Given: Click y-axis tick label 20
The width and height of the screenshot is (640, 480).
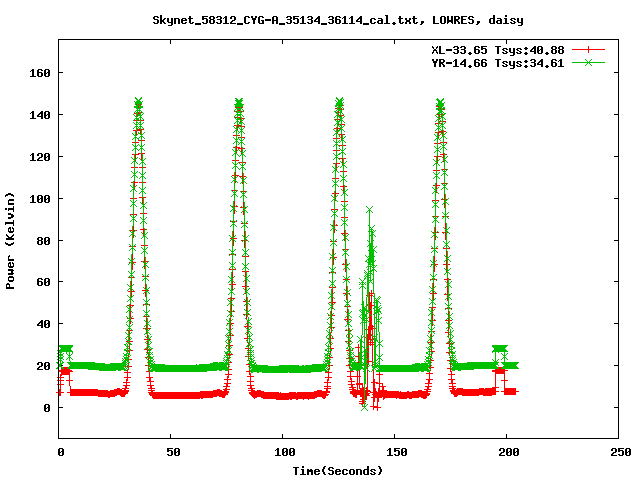Looking at the screenshot, I should tap(43, 366).
